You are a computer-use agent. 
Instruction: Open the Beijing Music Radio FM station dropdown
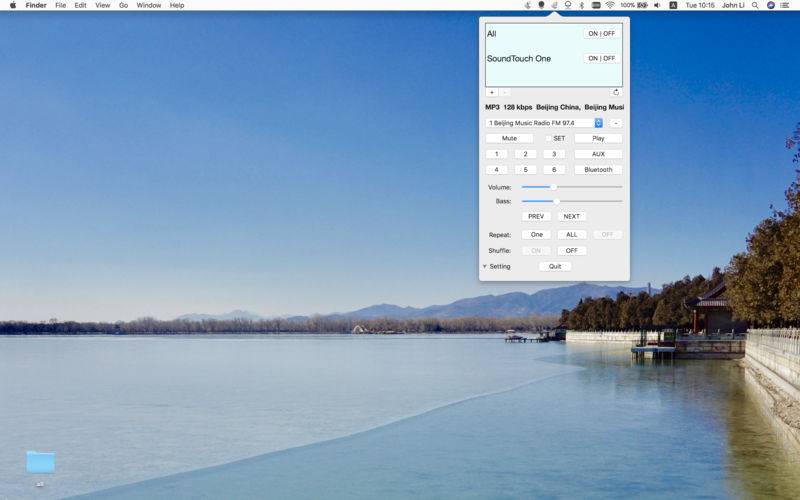click(598, 122)
